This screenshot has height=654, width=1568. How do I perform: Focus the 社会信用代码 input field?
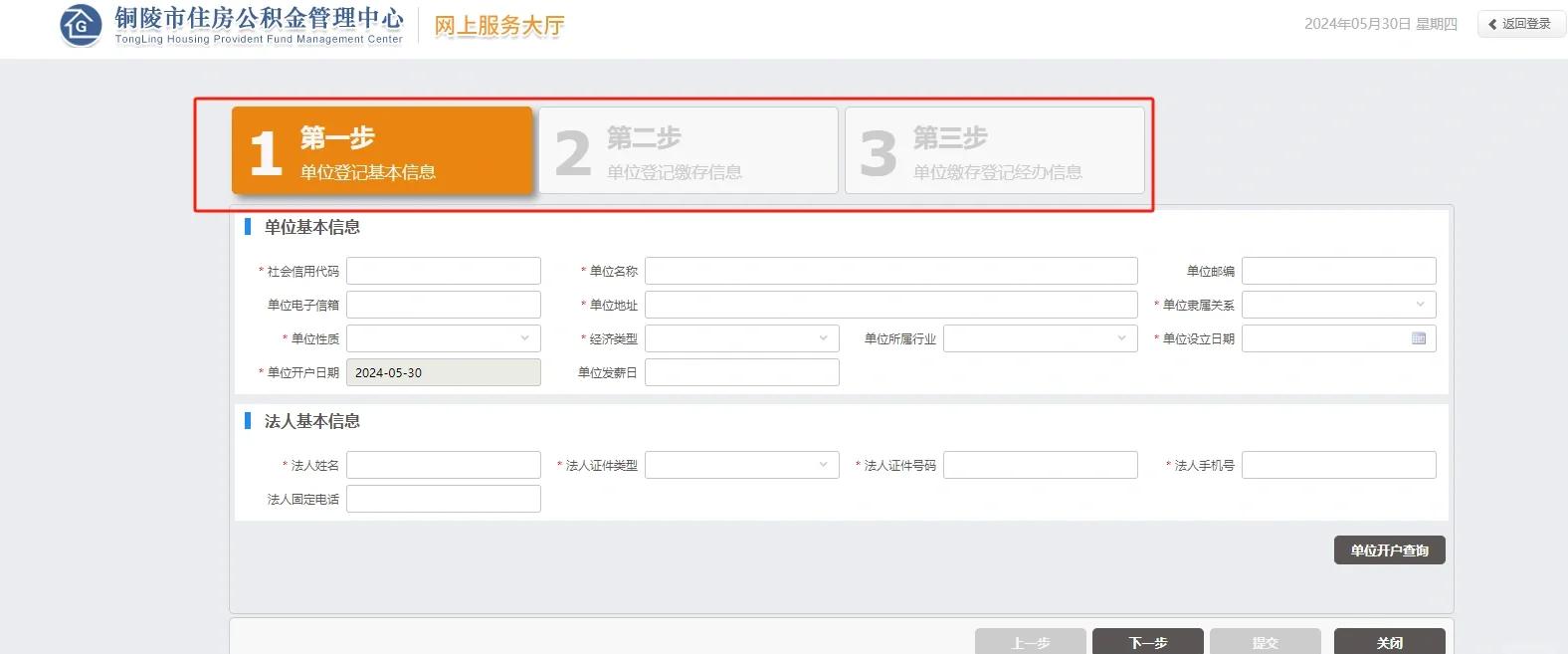tap(444, 271)
